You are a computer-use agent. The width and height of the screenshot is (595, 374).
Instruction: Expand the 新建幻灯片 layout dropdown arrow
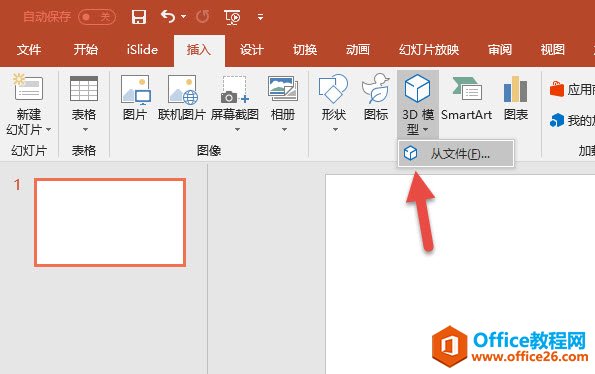[x=48, y=130]
